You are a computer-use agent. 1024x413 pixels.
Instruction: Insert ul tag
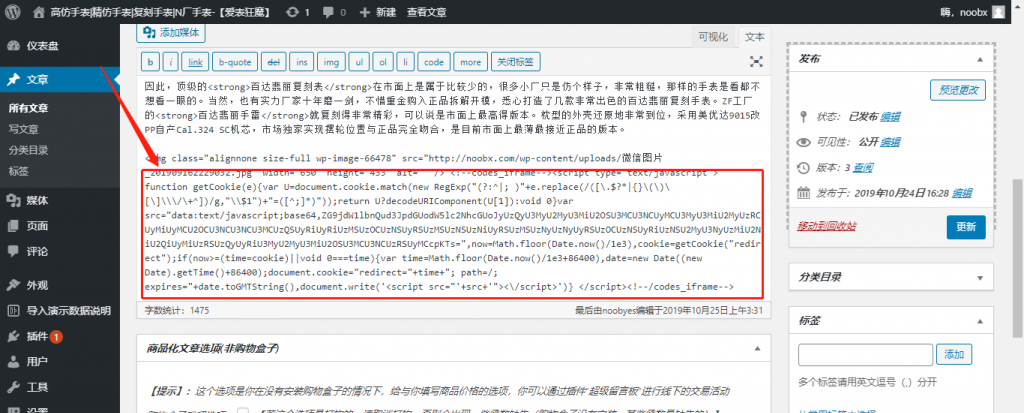tap(359, 62)
